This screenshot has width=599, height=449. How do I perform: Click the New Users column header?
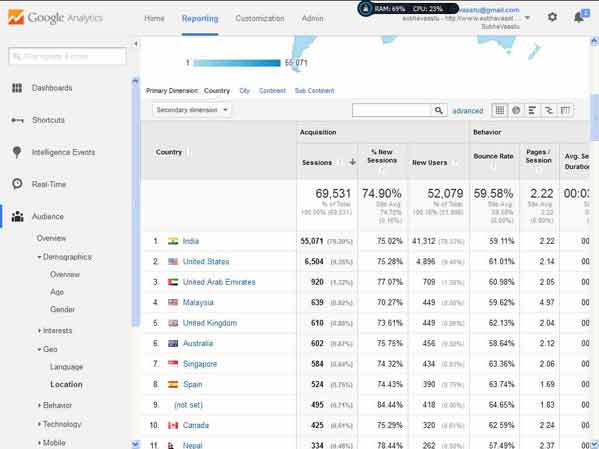tap(429, 162)
